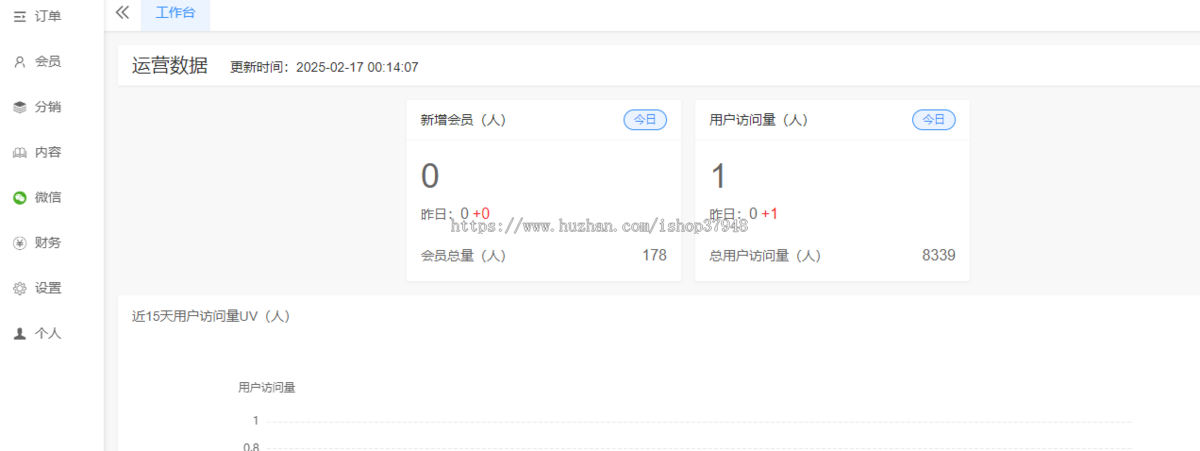Click the 运营数据 heading
1200x451 pixels.
(x=170, y=66)
